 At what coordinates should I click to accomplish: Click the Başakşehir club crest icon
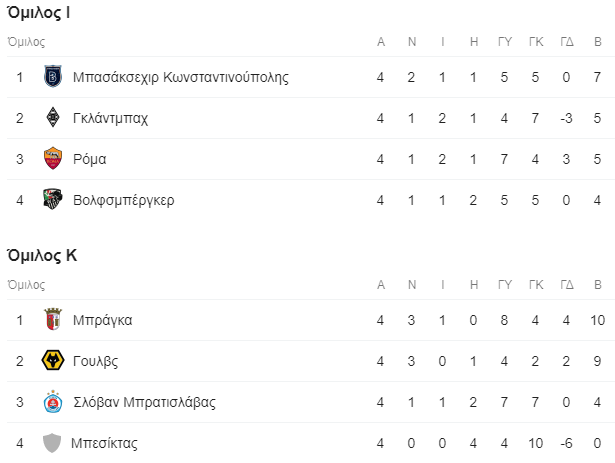[53, 77]
